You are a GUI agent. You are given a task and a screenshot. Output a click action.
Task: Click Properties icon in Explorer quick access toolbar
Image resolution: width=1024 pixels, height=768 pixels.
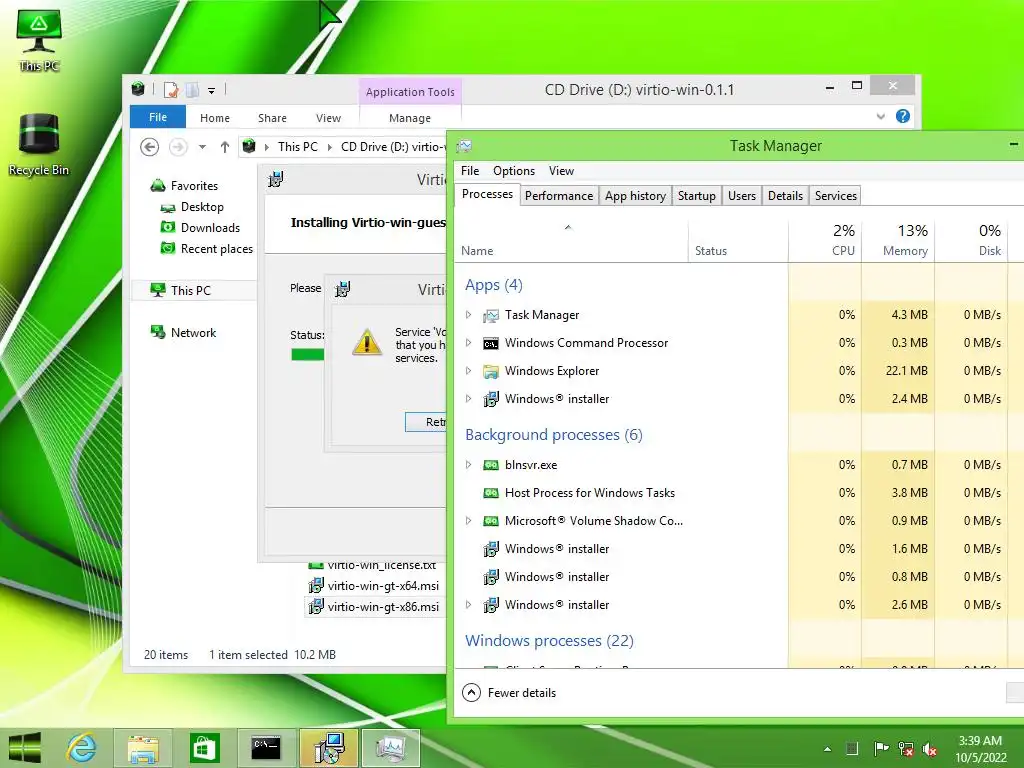[171, 90]
